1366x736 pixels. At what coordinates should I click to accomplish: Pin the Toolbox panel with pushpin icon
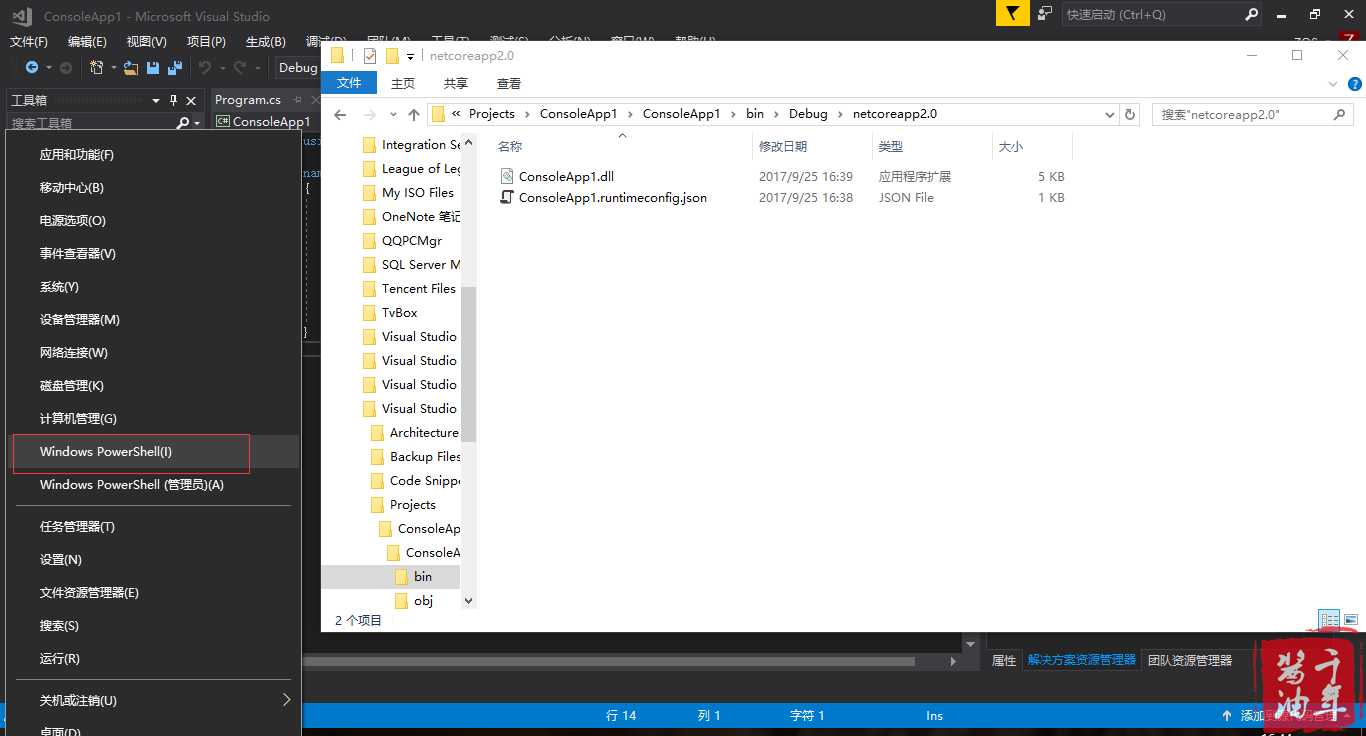point(173,100)
